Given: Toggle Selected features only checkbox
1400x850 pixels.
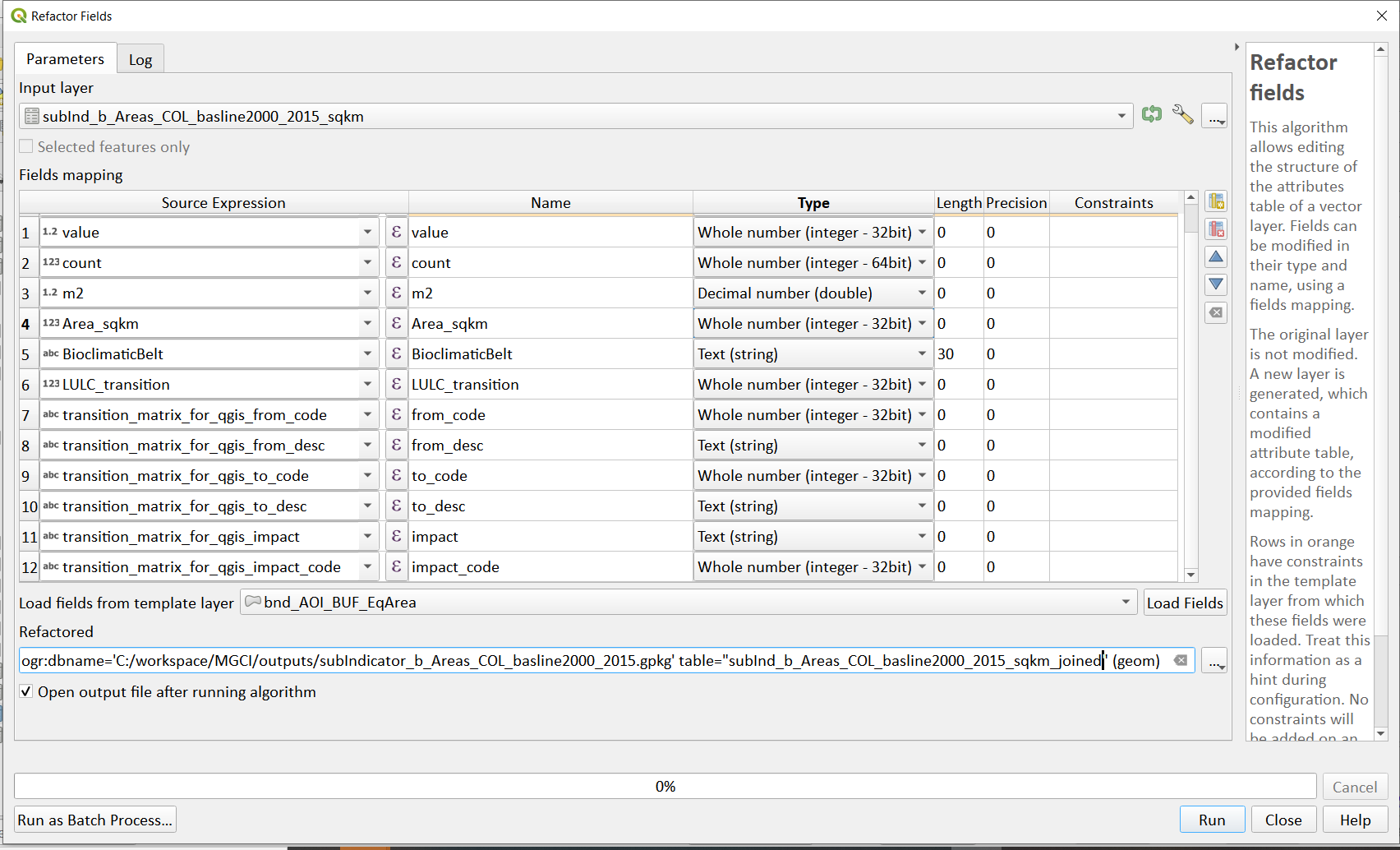Looking at the screenshot, I should coord(26,146).
